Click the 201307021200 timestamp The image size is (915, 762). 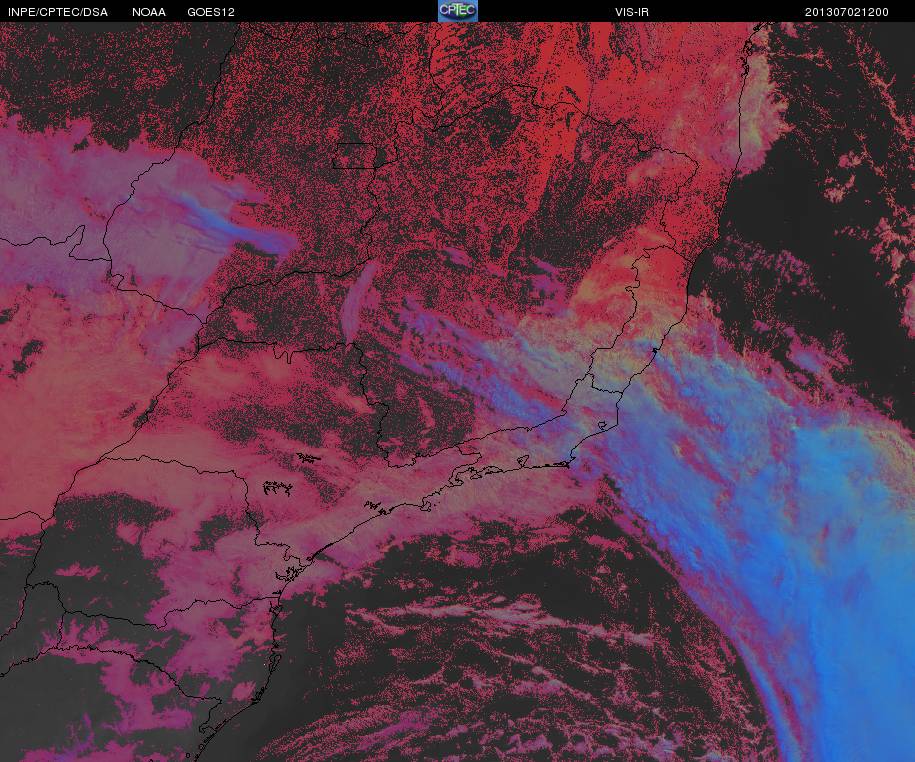pyautogui.click(x=847, y=12)
